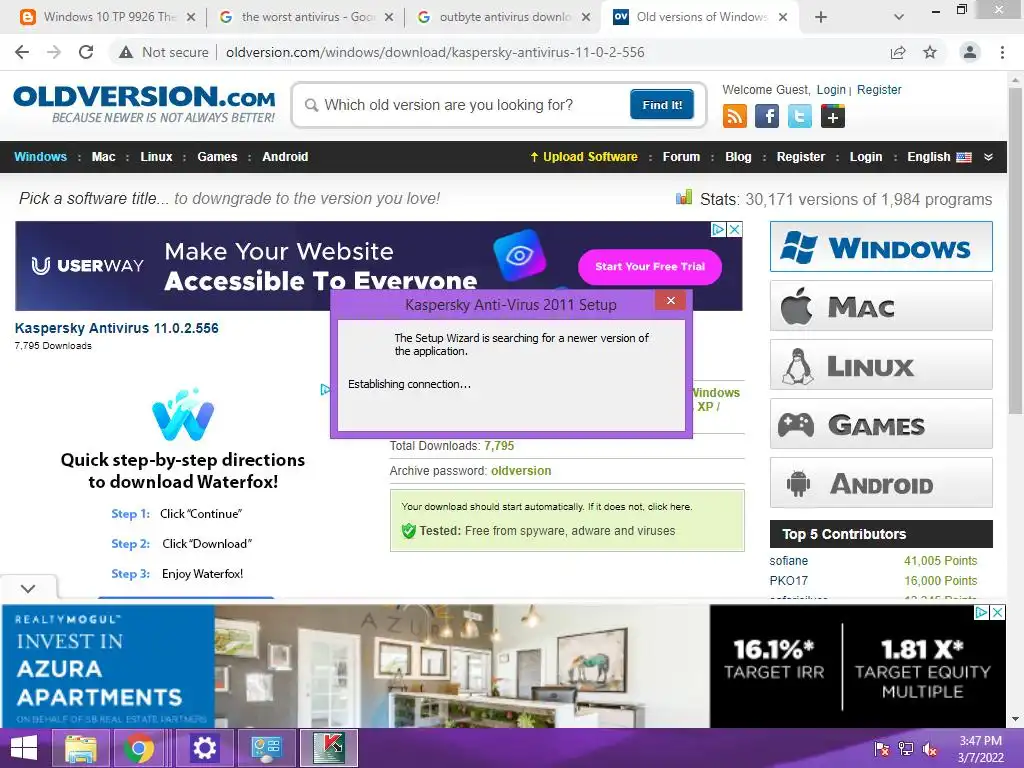Switch to Chrome in taskbar
This screenshot has width=1024, height=768.
(x=139, y=748)
